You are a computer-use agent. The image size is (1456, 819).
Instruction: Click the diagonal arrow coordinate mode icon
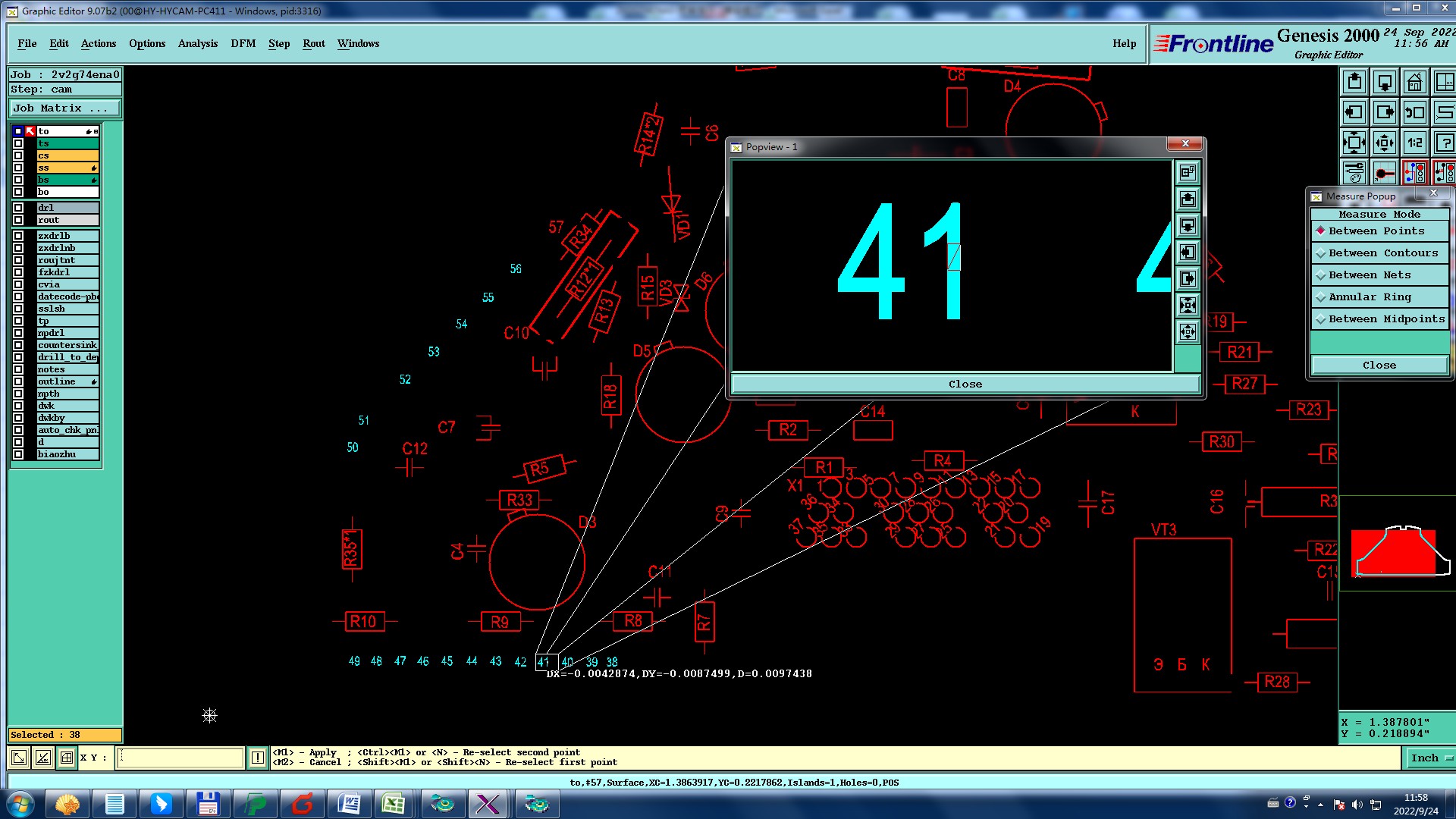click(x=19, y=757)
